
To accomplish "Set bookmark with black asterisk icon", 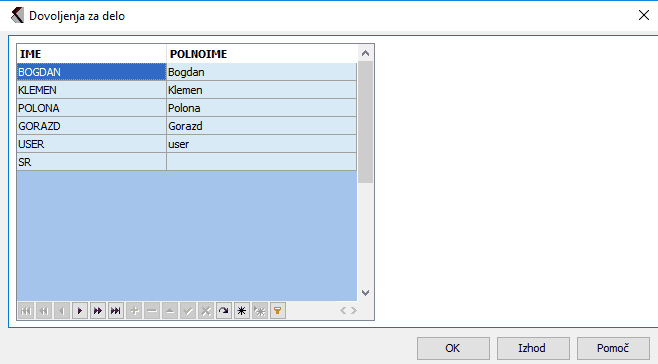I will pyautogui.click(x=242, y=311).
